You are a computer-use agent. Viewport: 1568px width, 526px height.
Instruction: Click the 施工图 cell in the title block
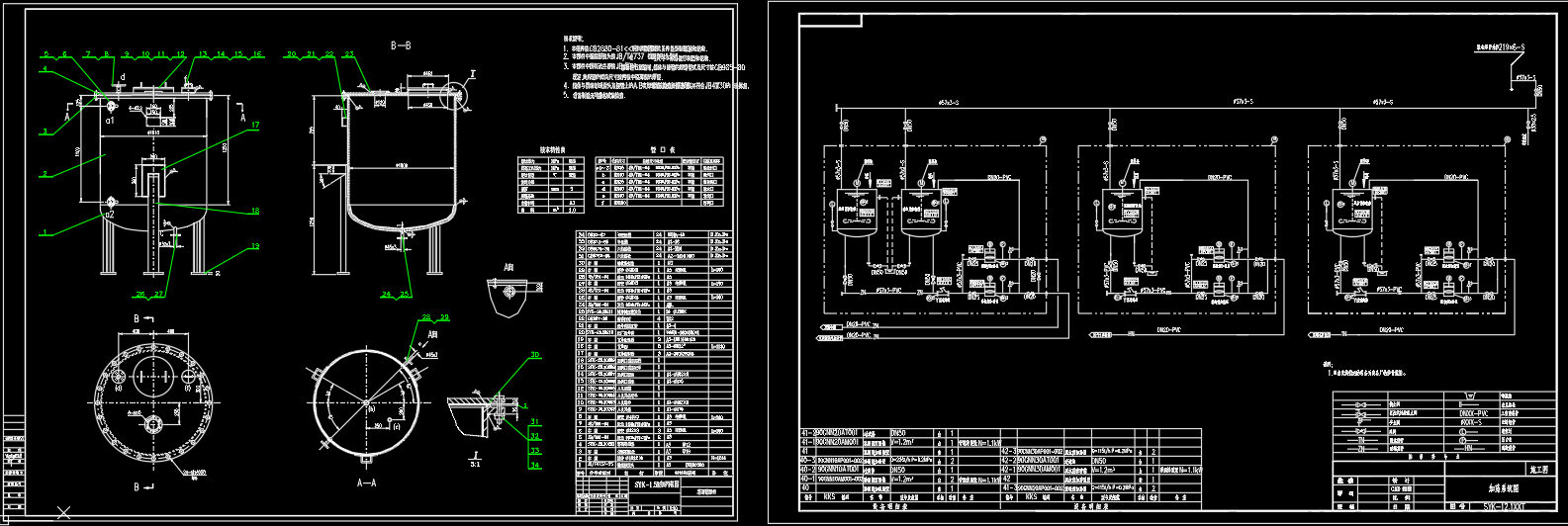(x=1537, y=474)
